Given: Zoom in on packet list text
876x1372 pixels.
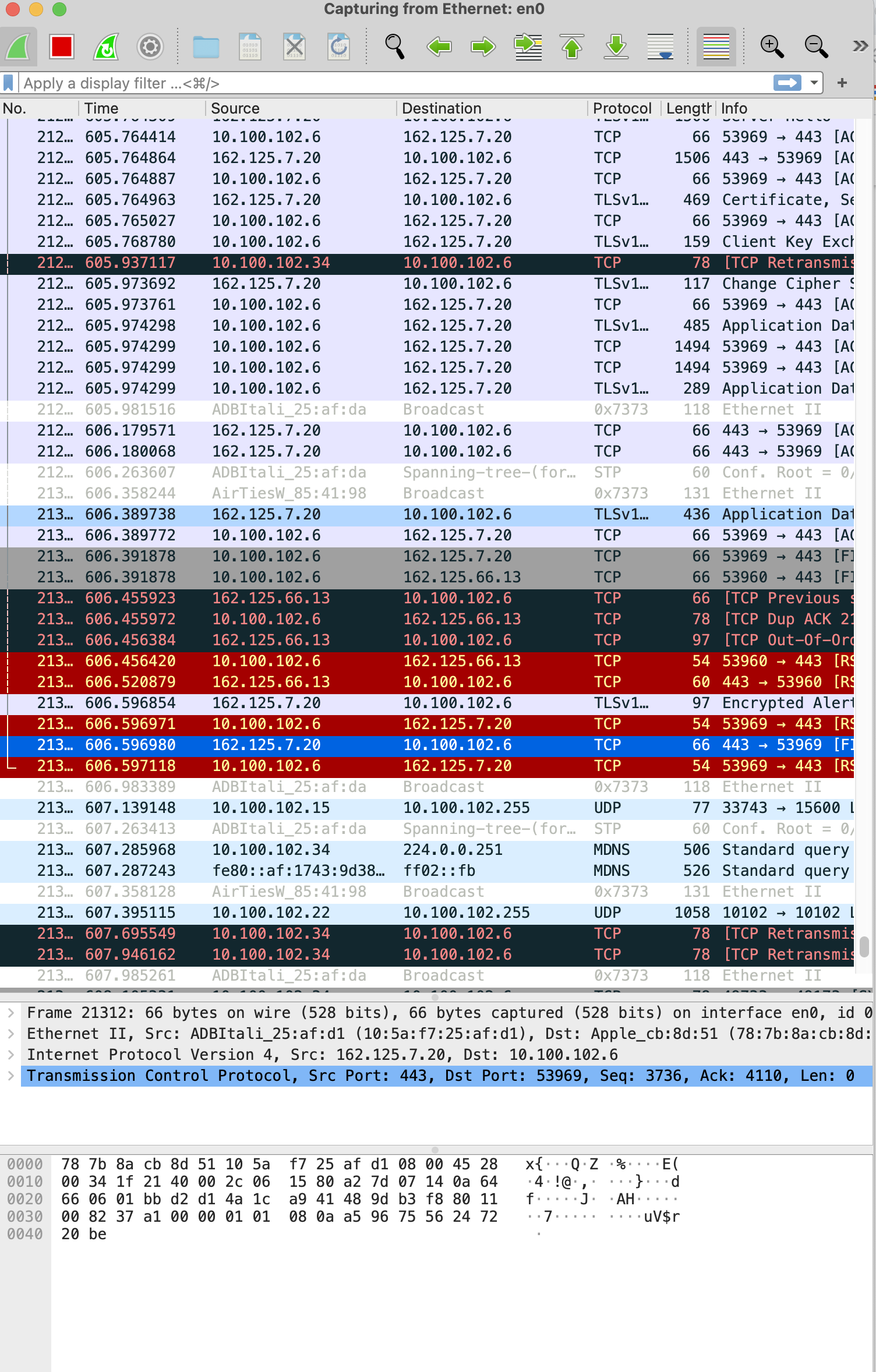Looking at the screenshot, I should 772,47.
